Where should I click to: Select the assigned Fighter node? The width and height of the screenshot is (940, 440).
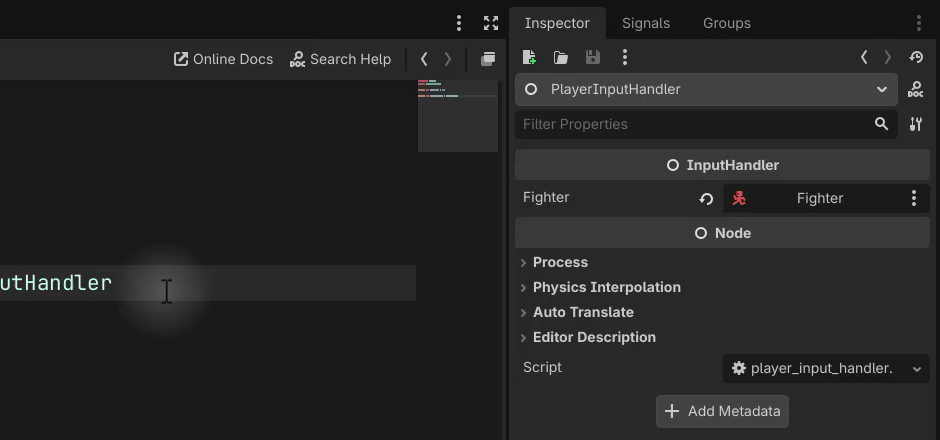[x=812, y=198]
